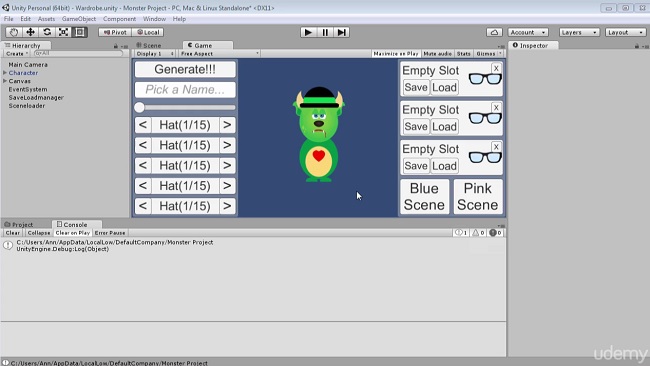Select the Rect transform tool

click(x=80, y=32)
